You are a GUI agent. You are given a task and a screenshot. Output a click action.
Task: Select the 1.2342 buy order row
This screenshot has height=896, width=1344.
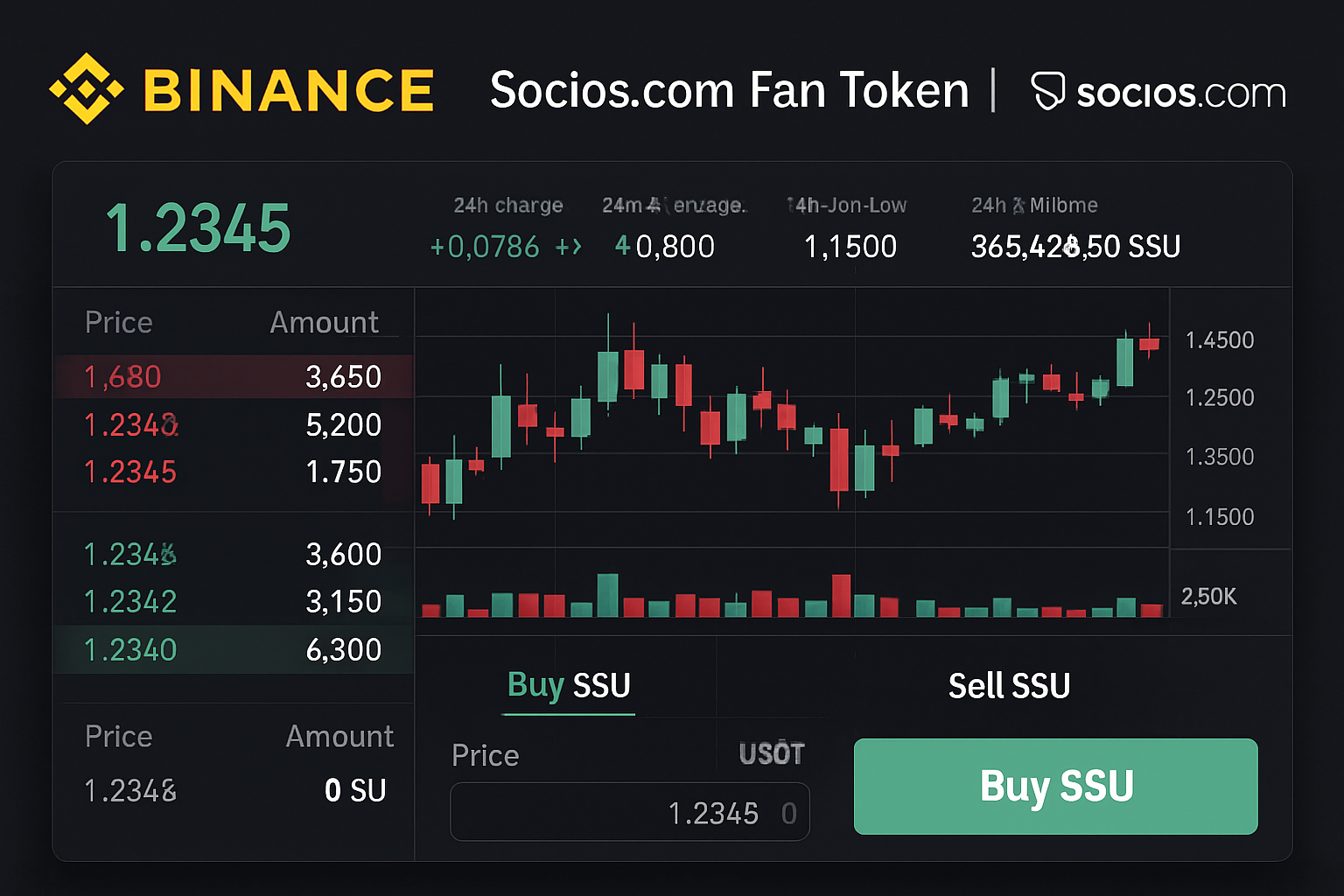[x=233, y=602]
